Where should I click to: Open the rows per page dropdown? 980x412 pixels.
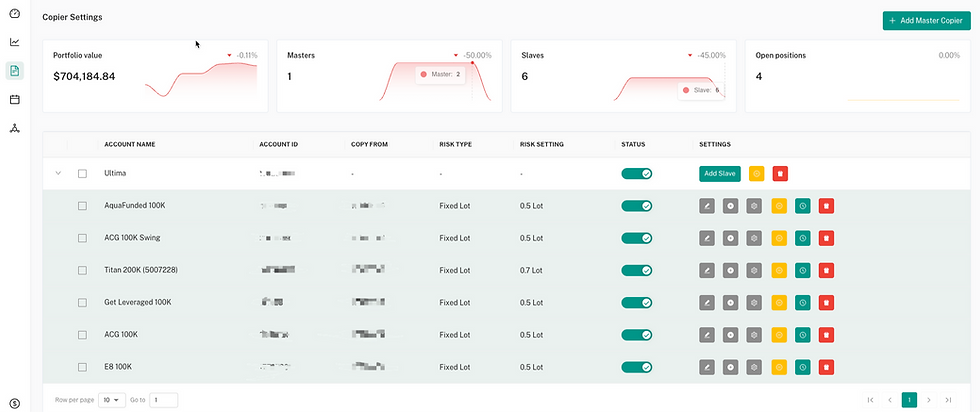pyautogui.click(x=112, y=400)
